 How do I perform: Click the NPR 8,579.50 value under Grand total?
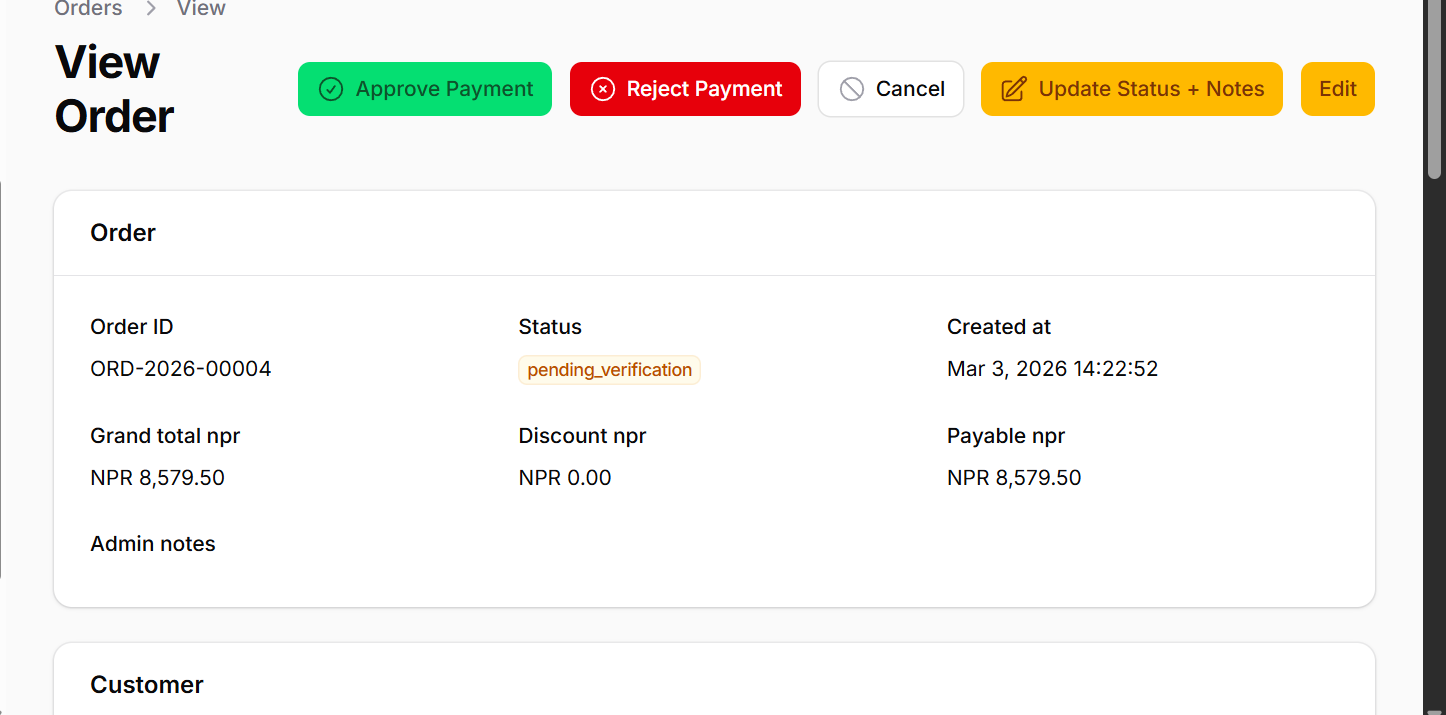click(x=157, y=478)
